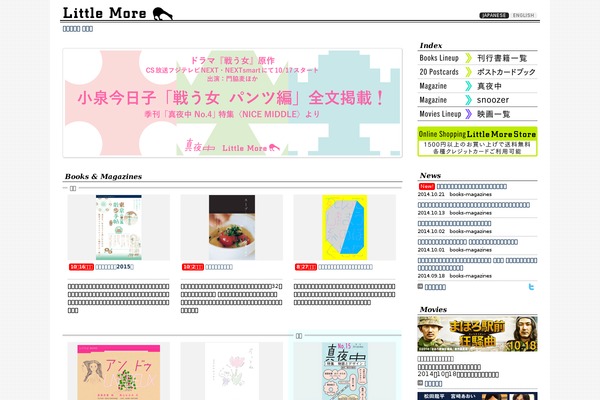
Task: Click the red New! label in News
Action: point(427,186)
